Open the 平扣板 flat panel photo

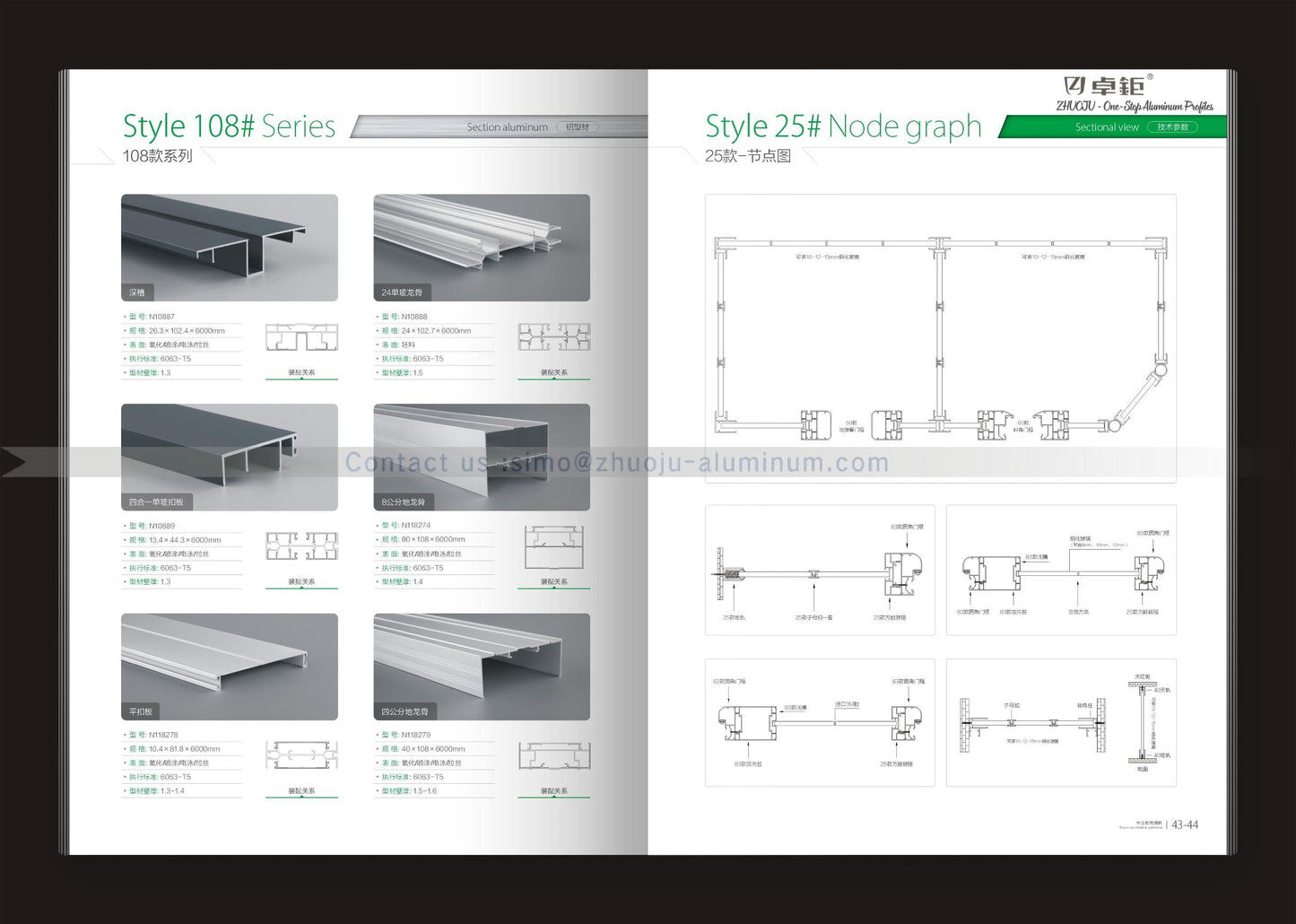click(230, 667)
